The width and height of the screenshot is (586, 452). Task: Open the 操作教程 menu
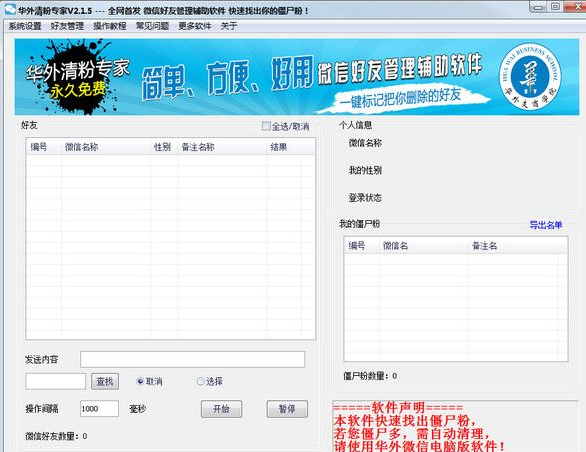[110, 26]
